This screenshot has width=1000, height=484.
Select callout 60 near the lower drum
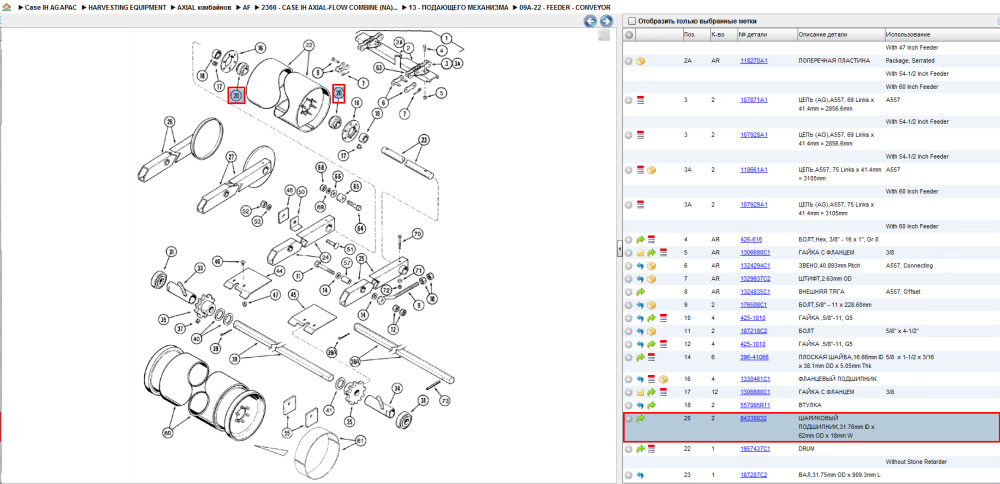[168, 432]
